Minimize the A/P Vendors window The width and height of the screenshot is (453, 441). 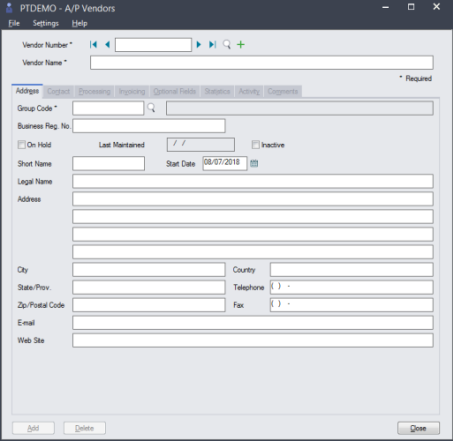(386, 7)
